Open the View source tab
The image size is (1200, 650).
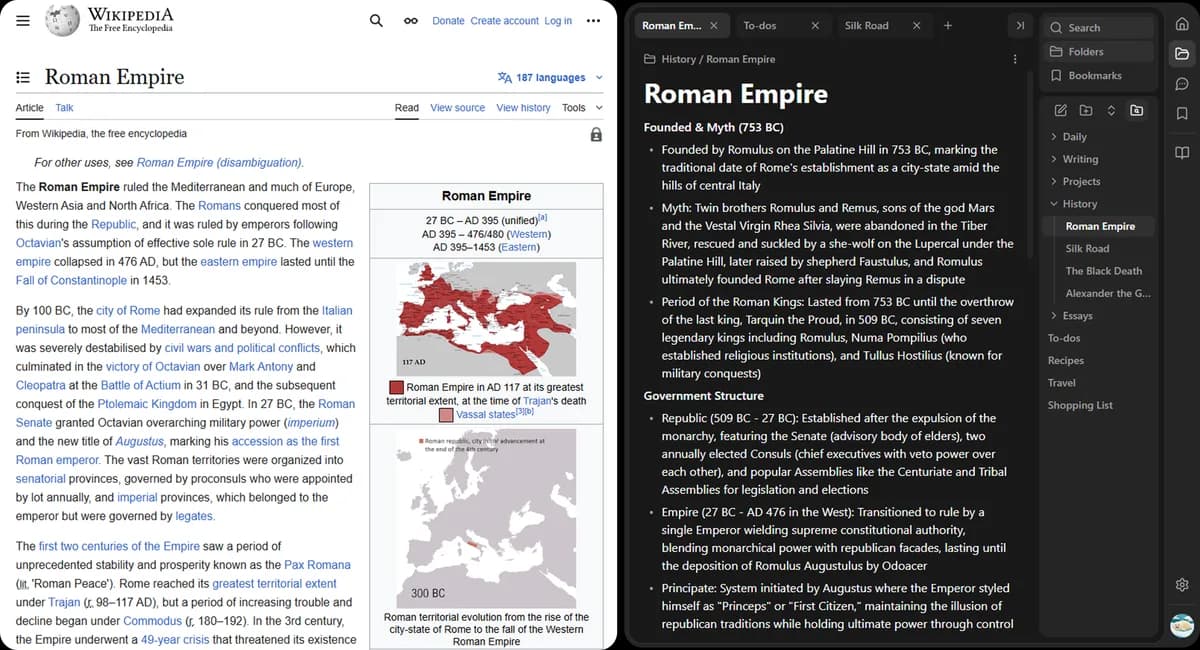coord(457,108)
